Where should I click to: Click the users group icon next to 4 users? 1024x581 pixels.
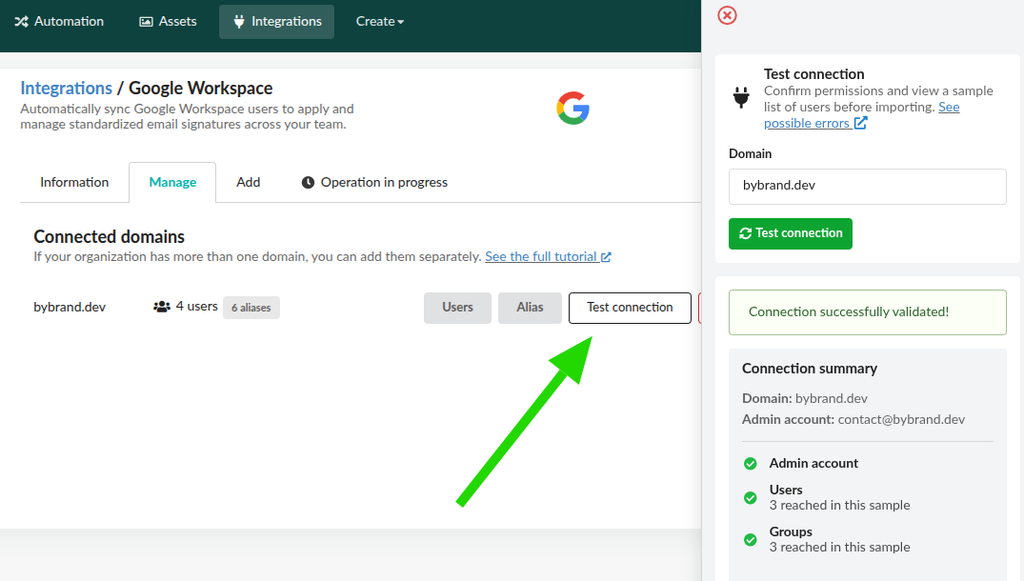[x=161, y=307]
